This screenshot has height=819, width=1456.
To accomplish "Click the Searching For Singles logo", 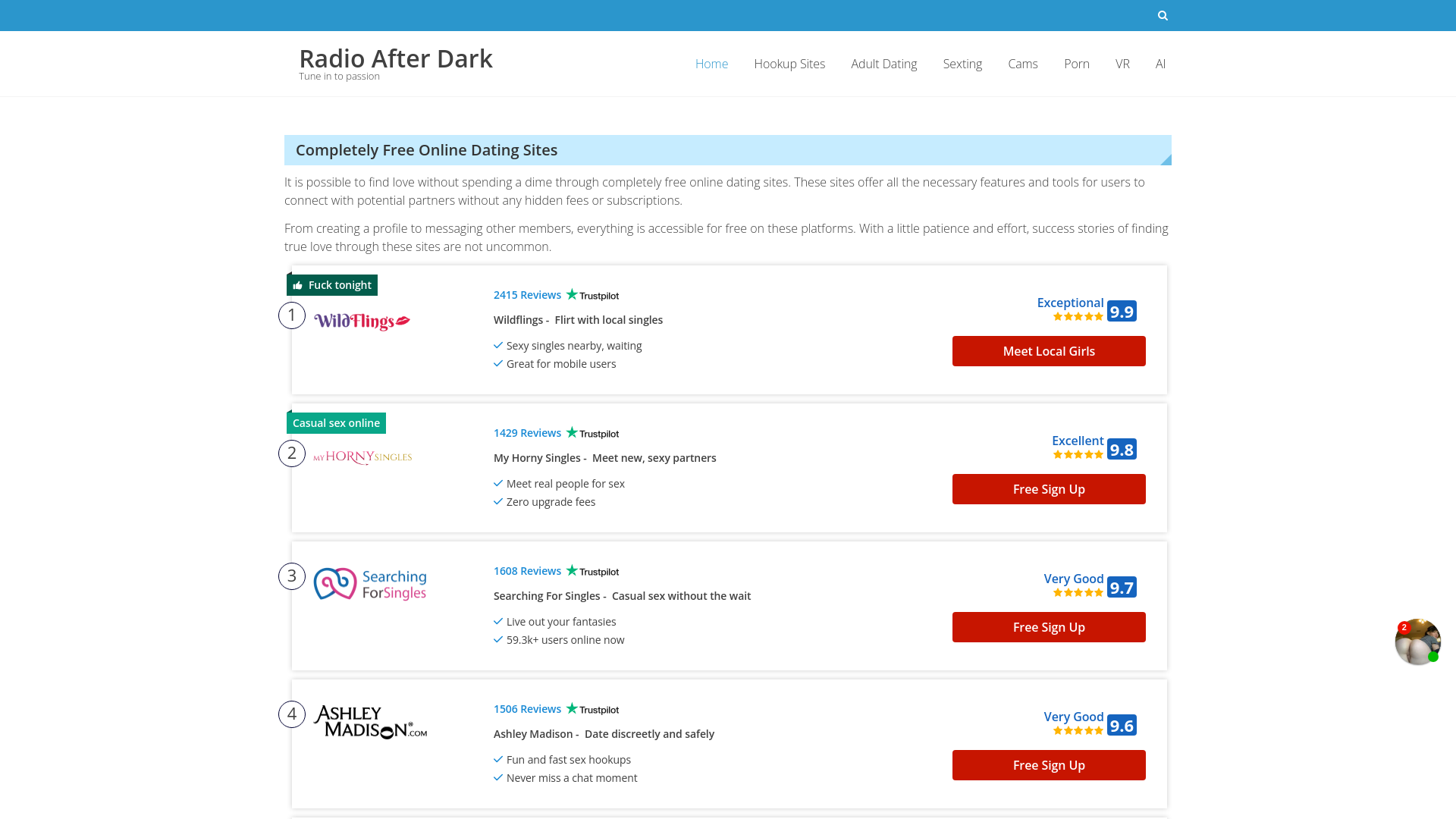I will tap(370, 584).
